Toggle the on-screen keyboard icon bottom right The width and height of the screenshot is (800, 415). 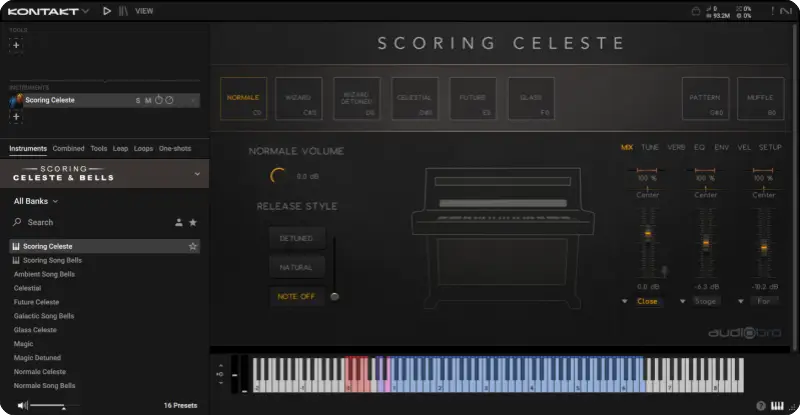(777, 406)
